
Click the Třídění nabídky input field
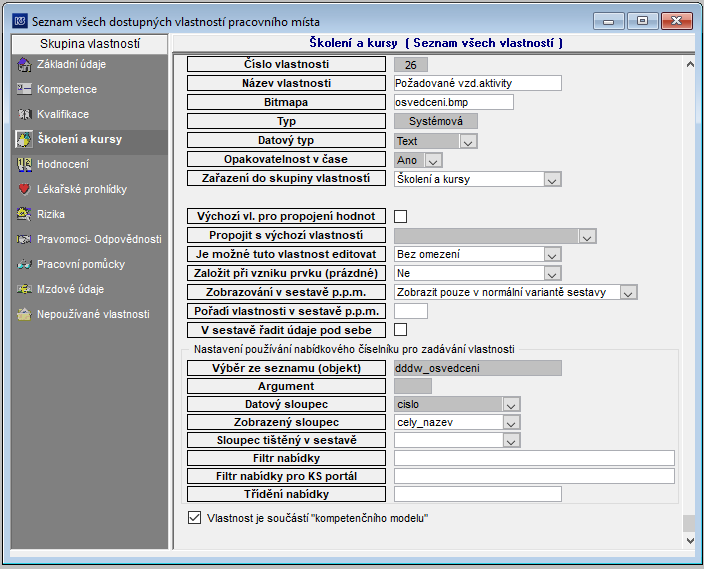[478, 494]
